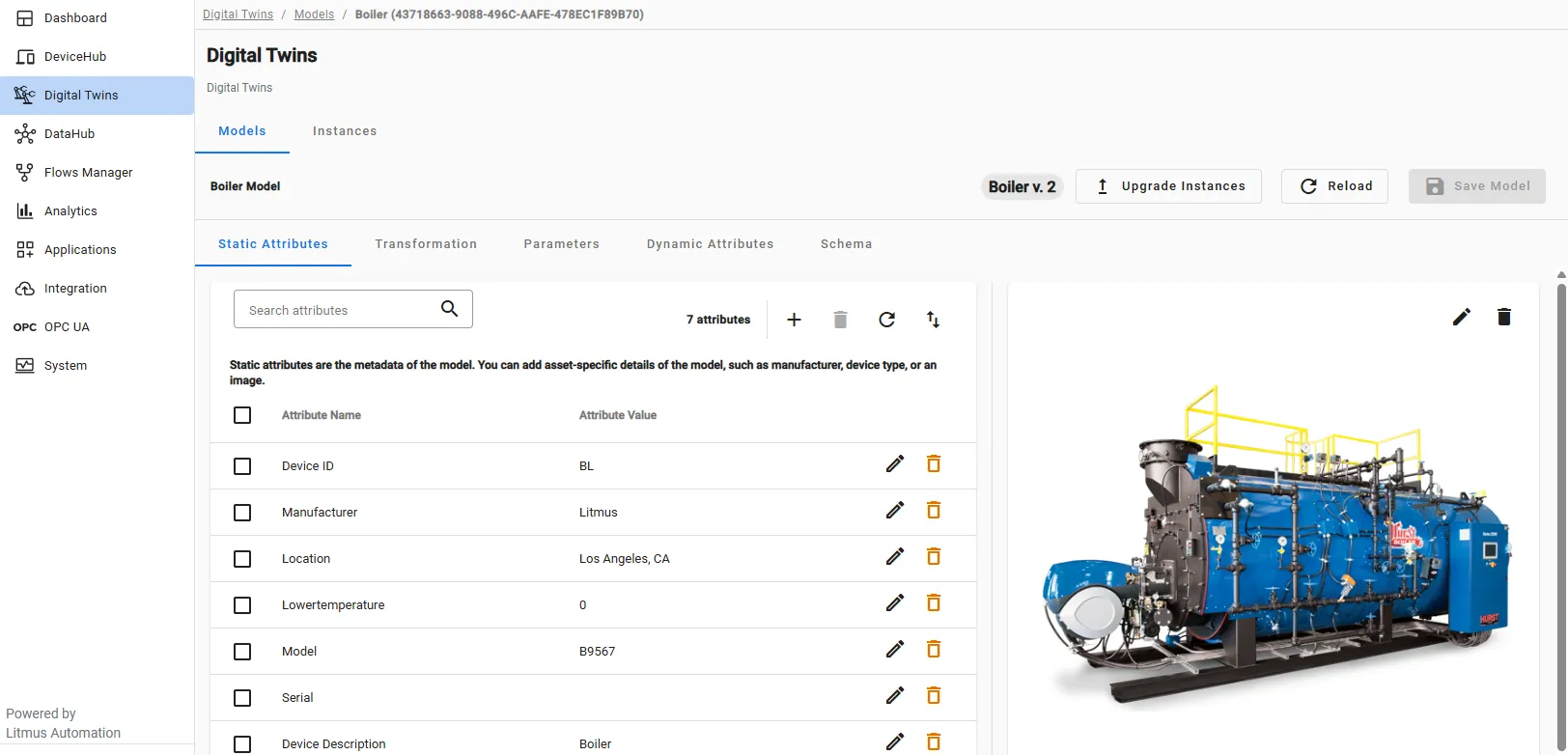Delete the Serial attribute
Image resolution: width=1568 pixels, height=755 pixels.
click(934, 696)
